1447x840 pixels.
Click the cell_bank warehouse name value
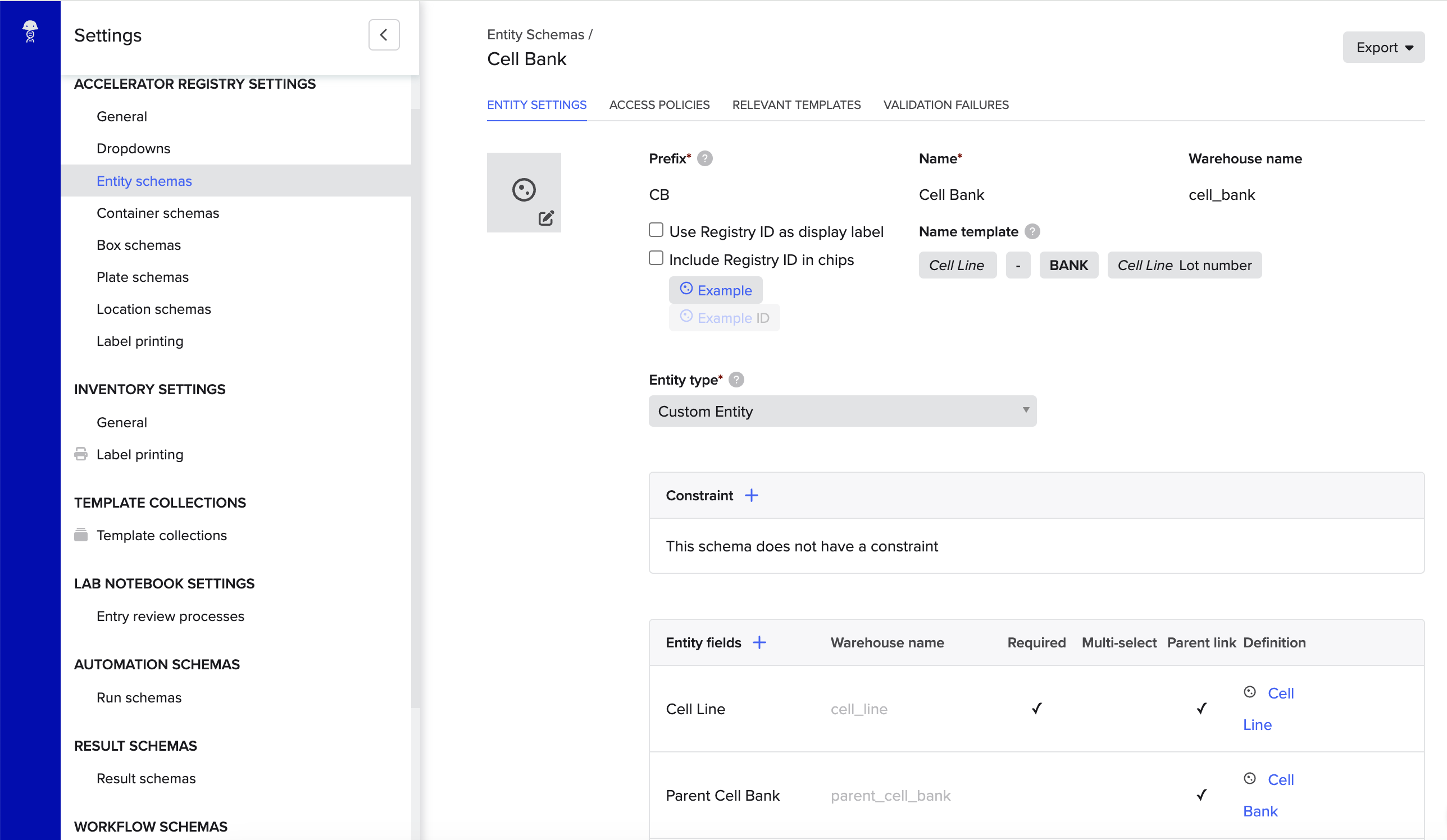pyautogui.click(x=1221, y=195)
